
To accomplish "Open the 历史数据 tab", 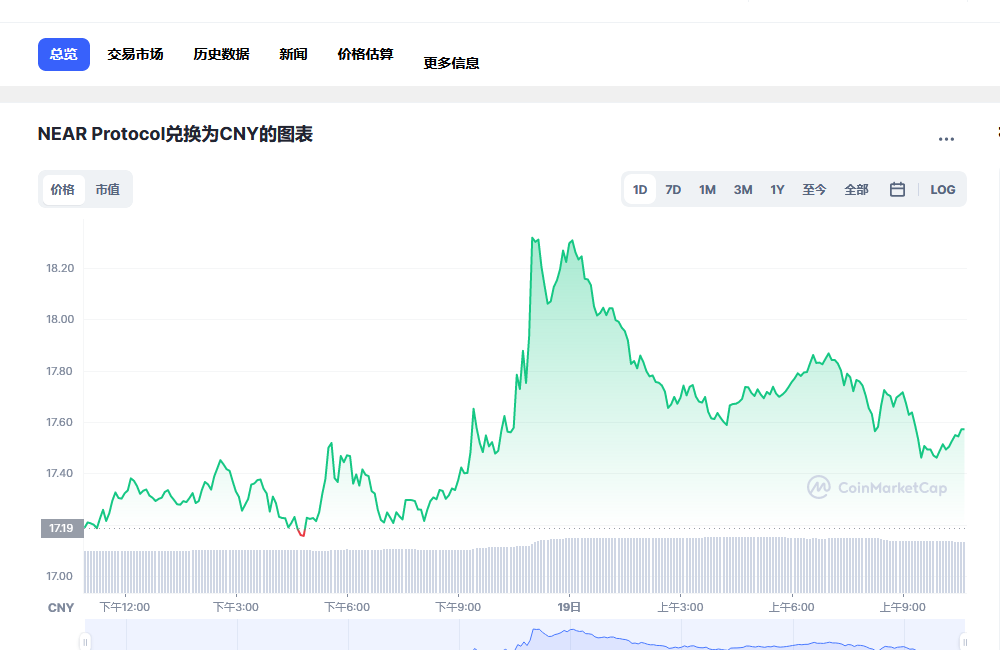I will pos(221,54).
